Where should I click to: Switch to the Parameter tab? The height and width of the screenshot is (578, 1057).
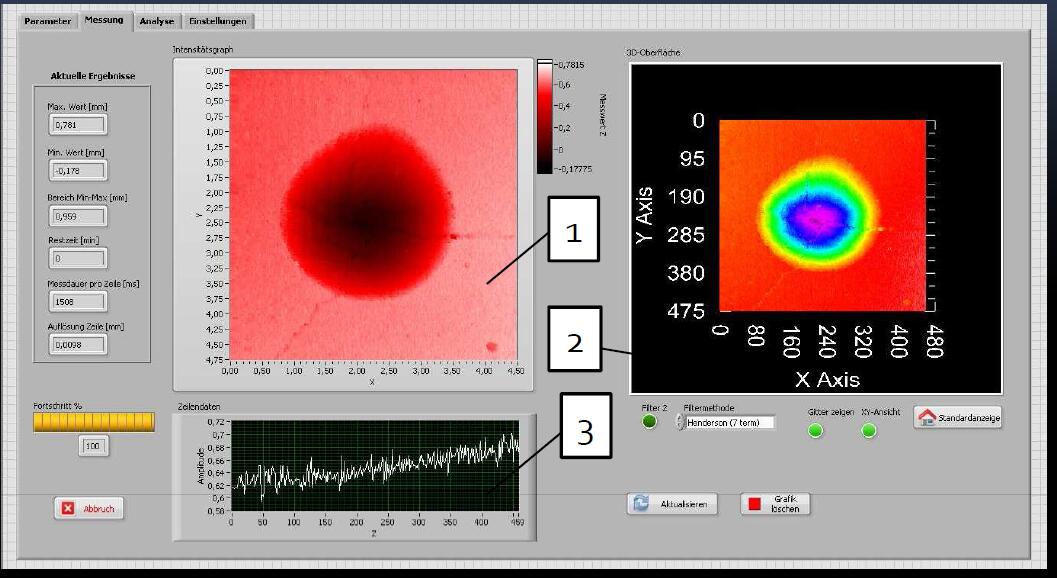tap(48, 21)
